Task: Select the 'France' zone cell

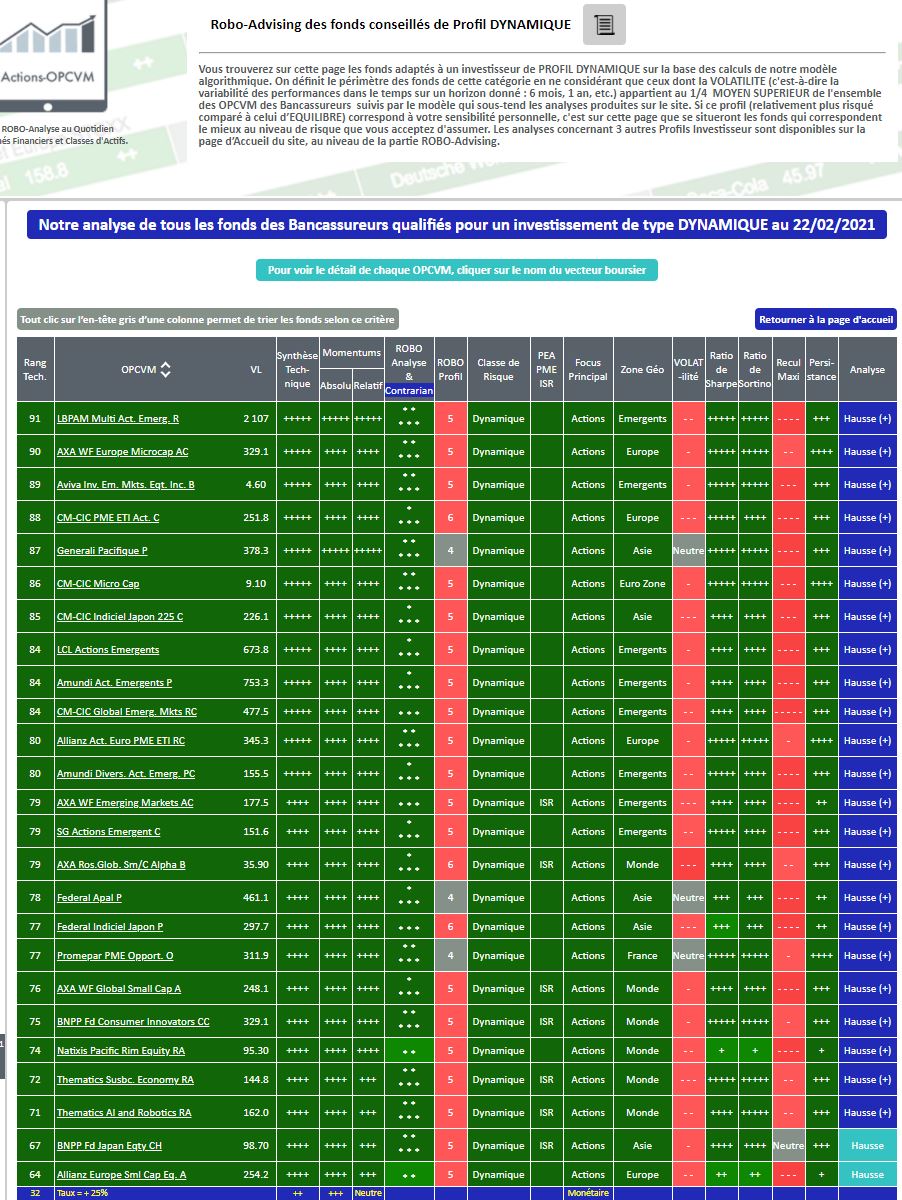Action: pyautogui.click(x=642, y=956)
